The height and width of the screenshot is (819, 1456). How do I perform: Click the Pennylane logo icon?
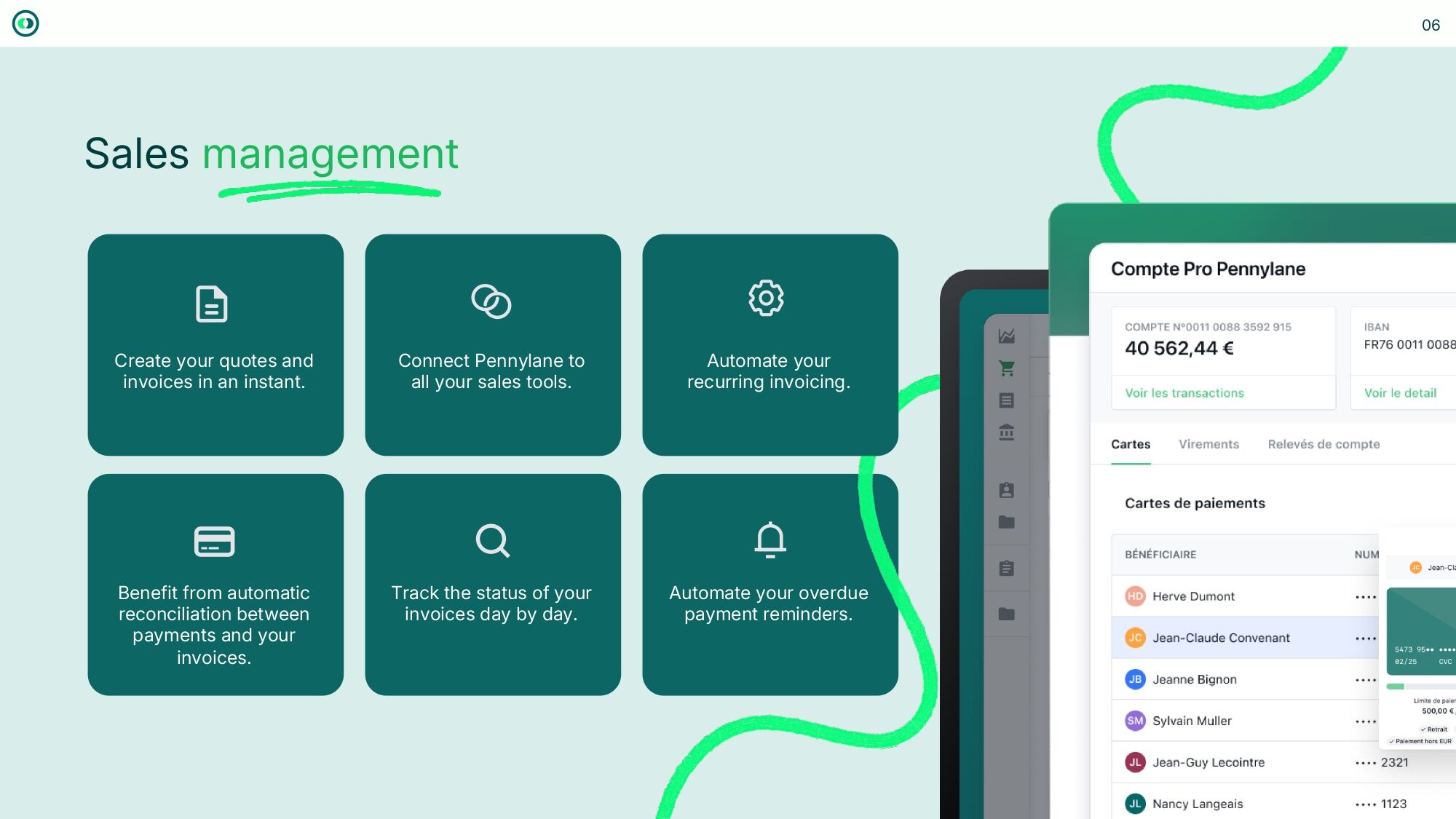pyautogui.click(x=25, y=24)
